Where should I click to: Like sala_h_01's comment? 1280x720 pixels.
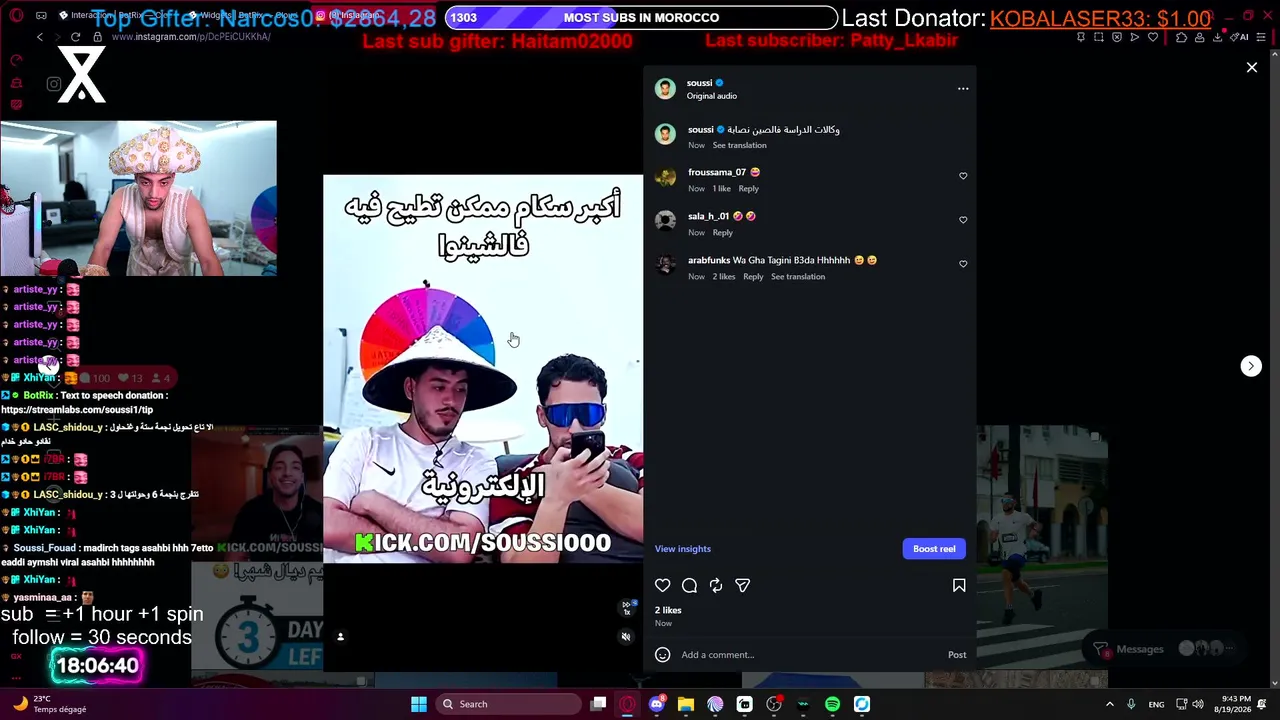(x=963, y=220)
